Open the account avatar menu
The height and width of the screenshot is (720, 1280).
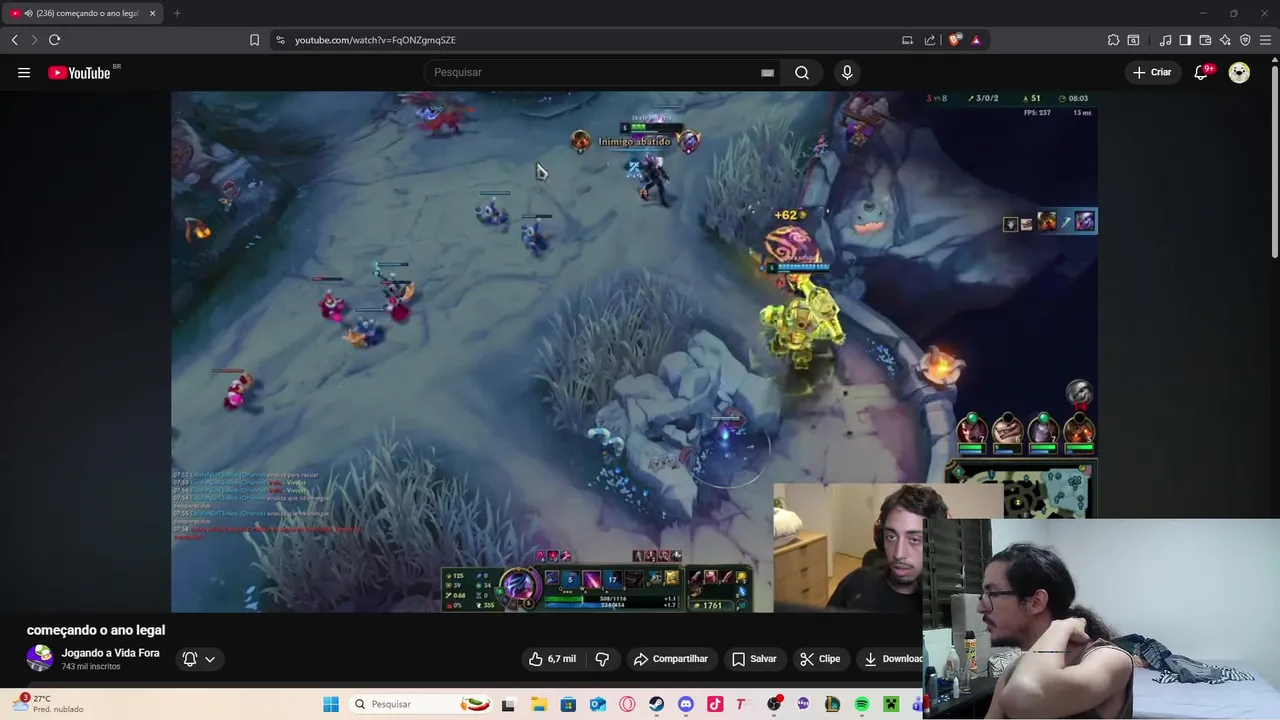[1239, 72]
